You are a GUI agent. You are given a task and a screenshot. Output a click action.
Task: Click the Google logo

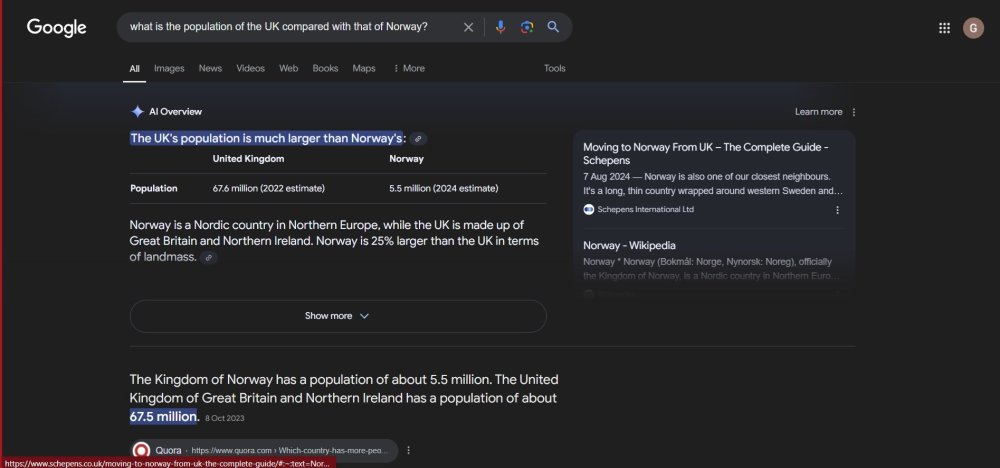click(56, 27)
